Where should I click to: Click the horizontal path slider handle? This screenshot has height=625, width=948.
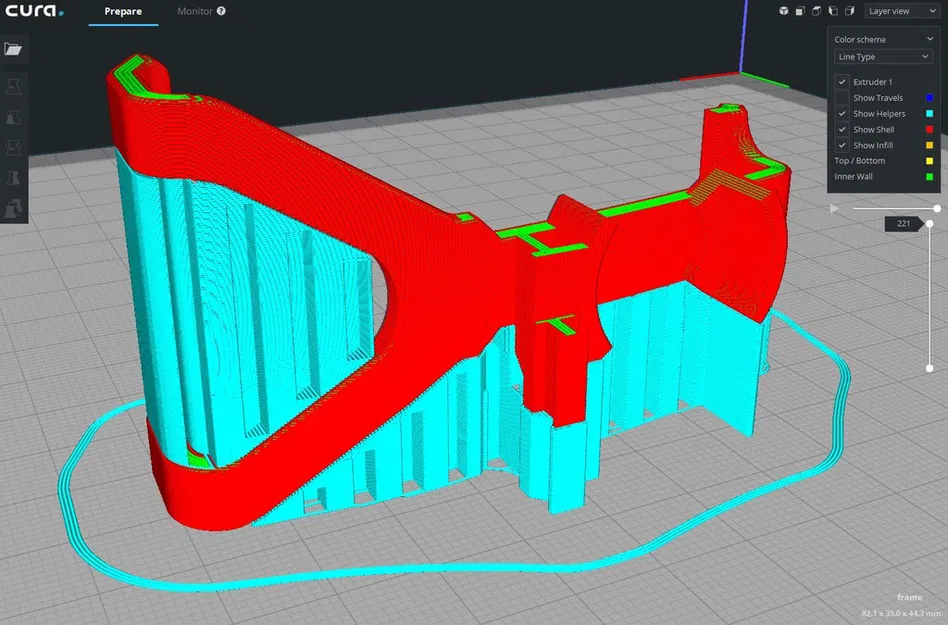coord(937,209)
